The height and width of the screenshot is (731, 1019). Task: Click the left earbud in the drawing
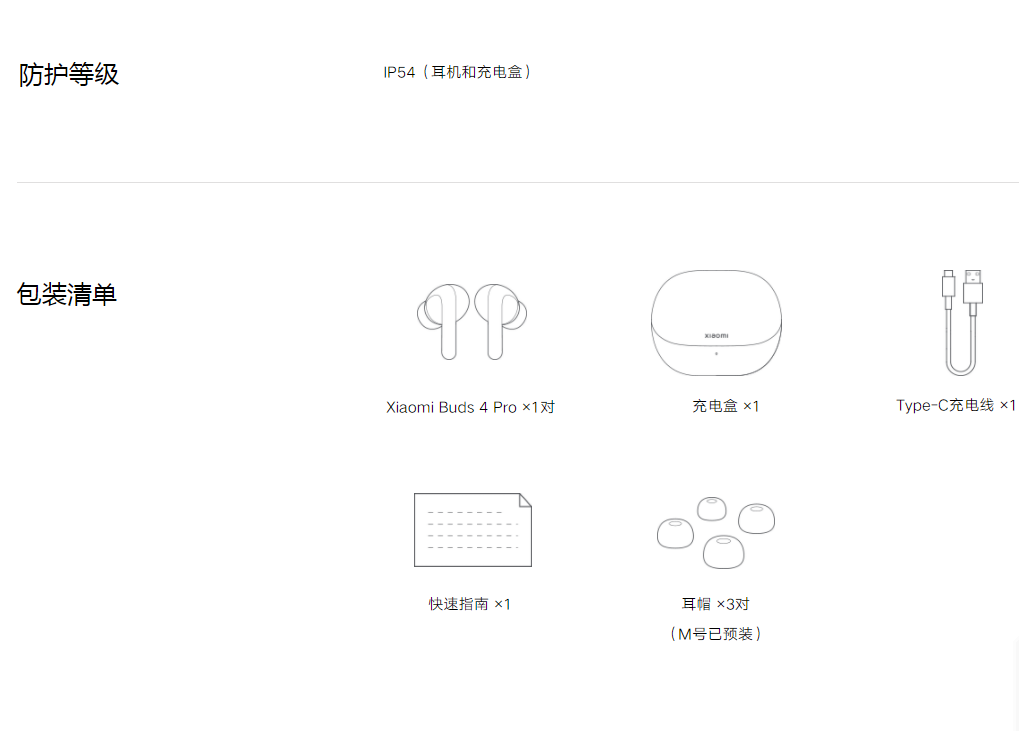coord(443,320)
